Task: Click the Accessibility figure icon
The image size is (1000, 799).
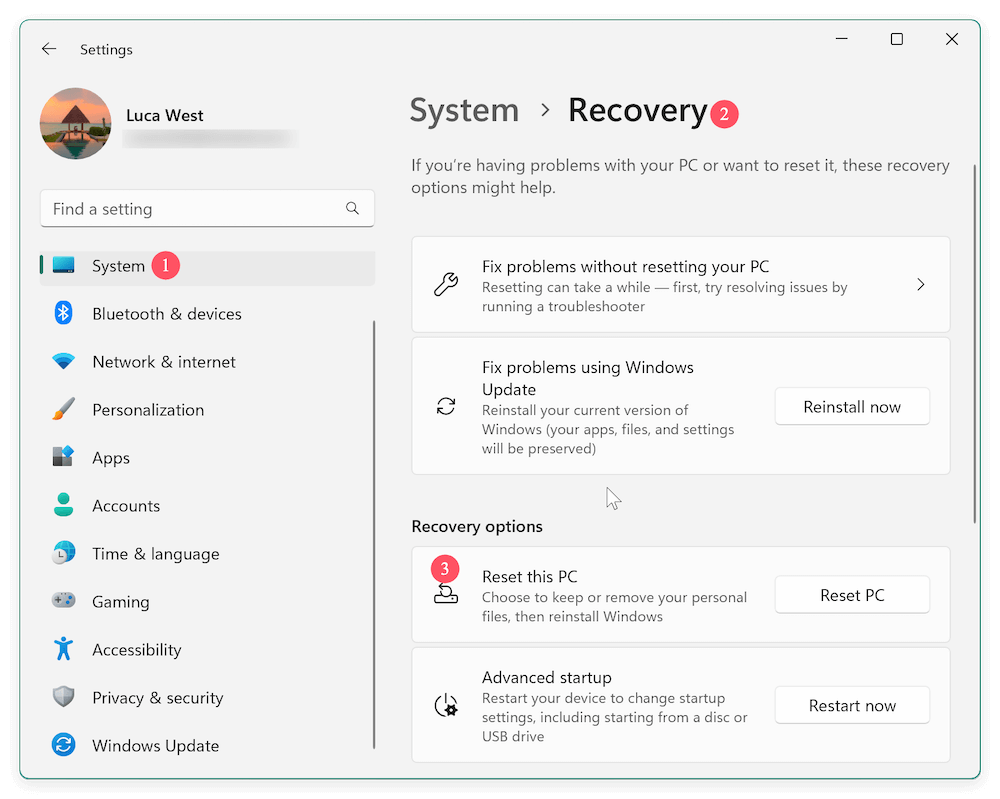Action: click(63, 649)
